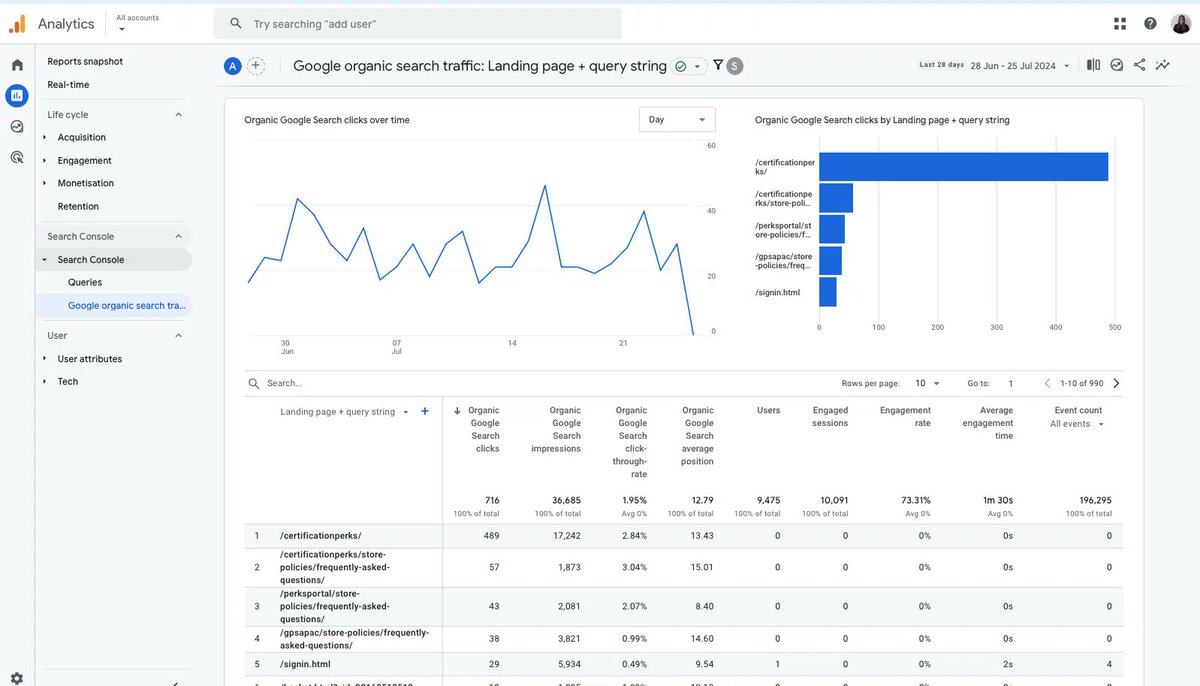
Task: Open the report status check dropdown
Action: click(x=688, y=66)
